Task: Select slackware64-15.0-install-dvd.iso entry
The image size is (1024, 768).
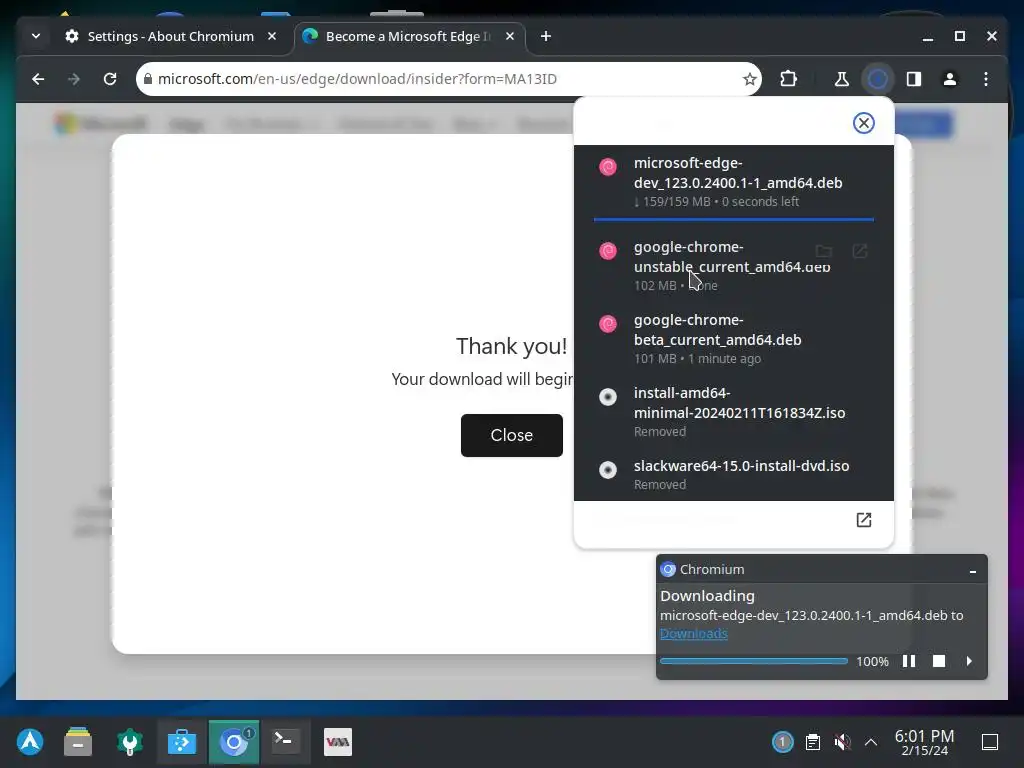Action: point(733,475)
